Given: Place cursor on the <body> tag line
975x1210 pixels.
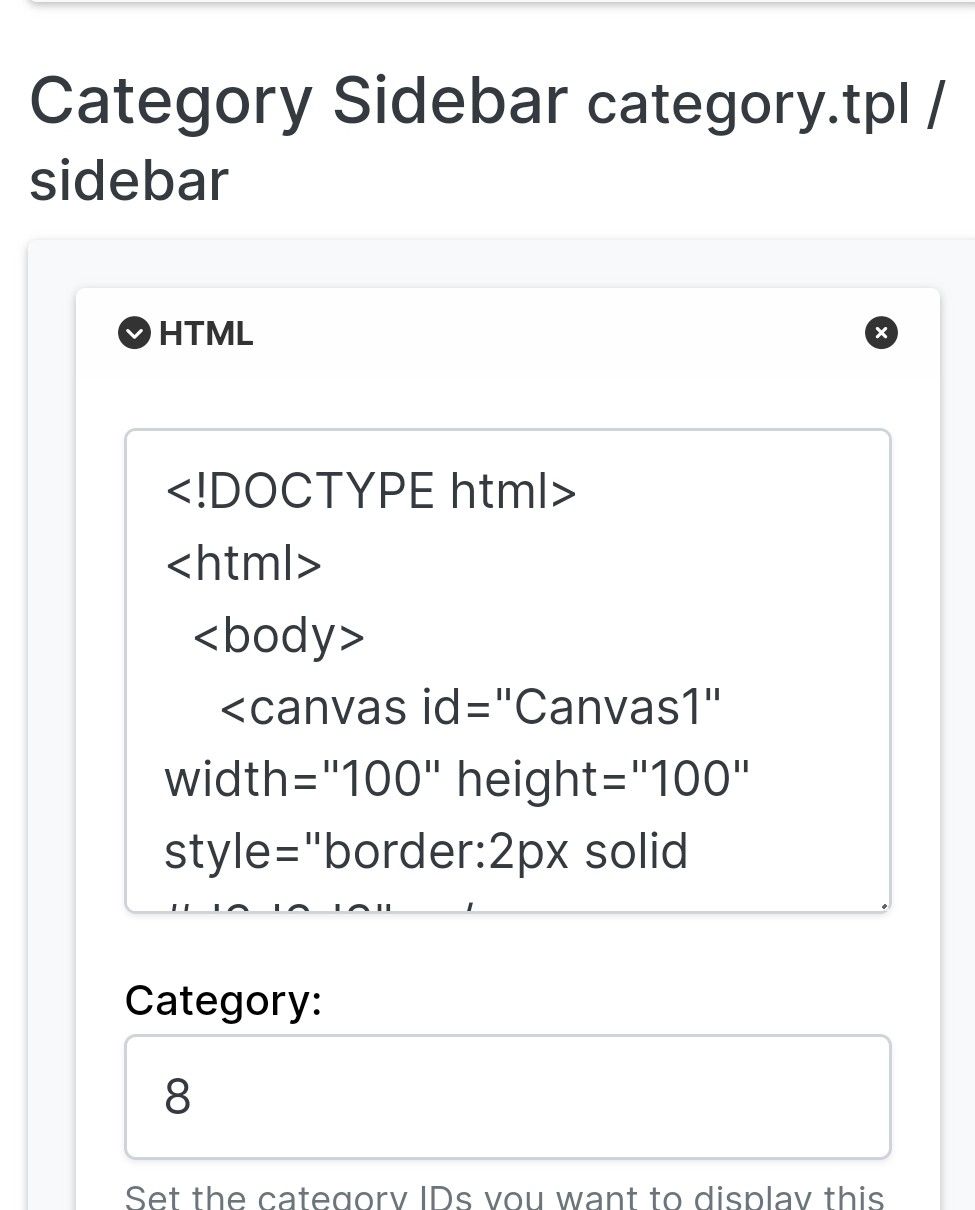Looking at the screenshot, I should coord(279,635).
